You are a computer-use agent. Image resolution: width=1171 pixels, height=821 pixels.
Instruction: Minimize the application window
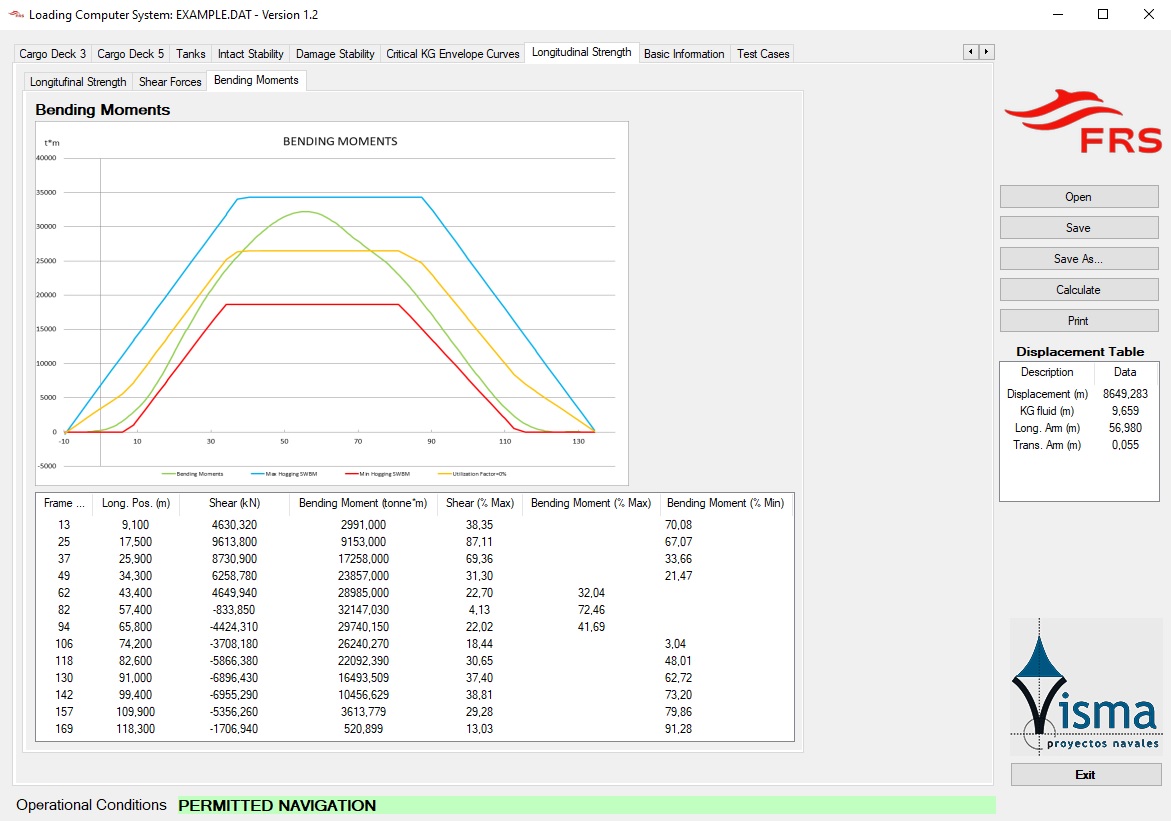coord(1057,14)
